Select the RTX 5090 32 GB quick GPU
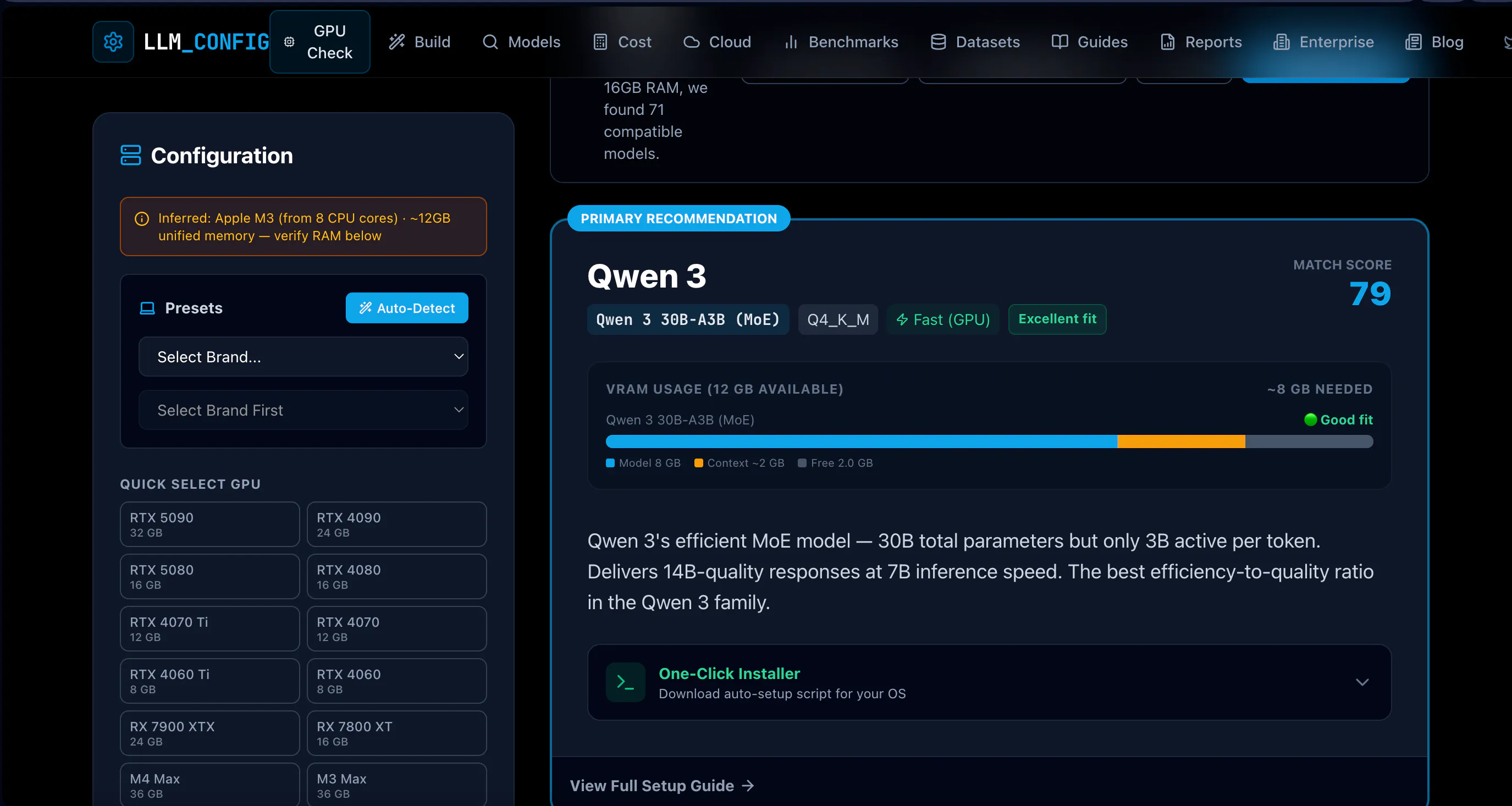1512x806 pixels. coord(209,524)
